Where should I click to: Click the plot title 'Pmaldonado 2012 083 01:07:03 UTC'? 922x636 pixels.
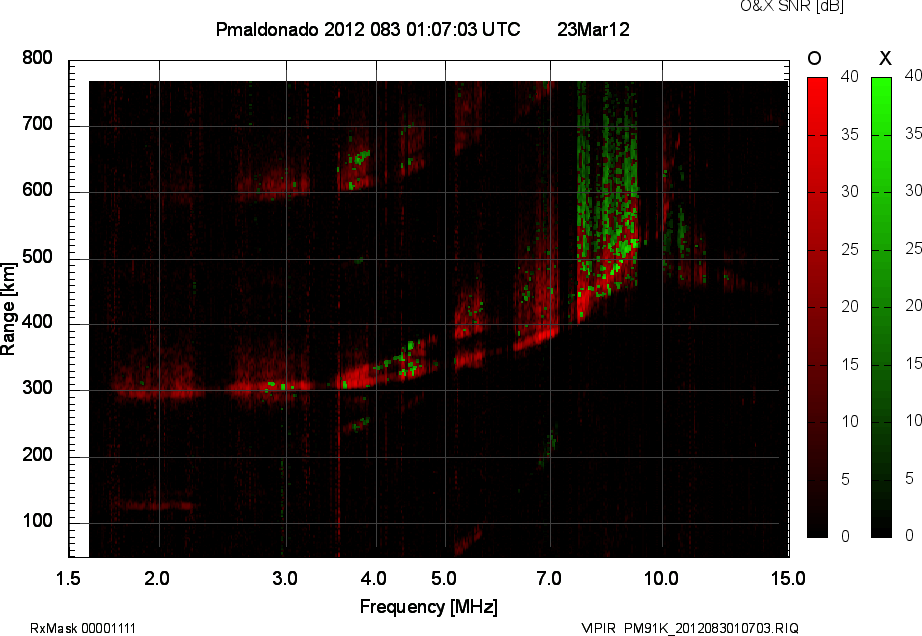(x=368, y=29)
